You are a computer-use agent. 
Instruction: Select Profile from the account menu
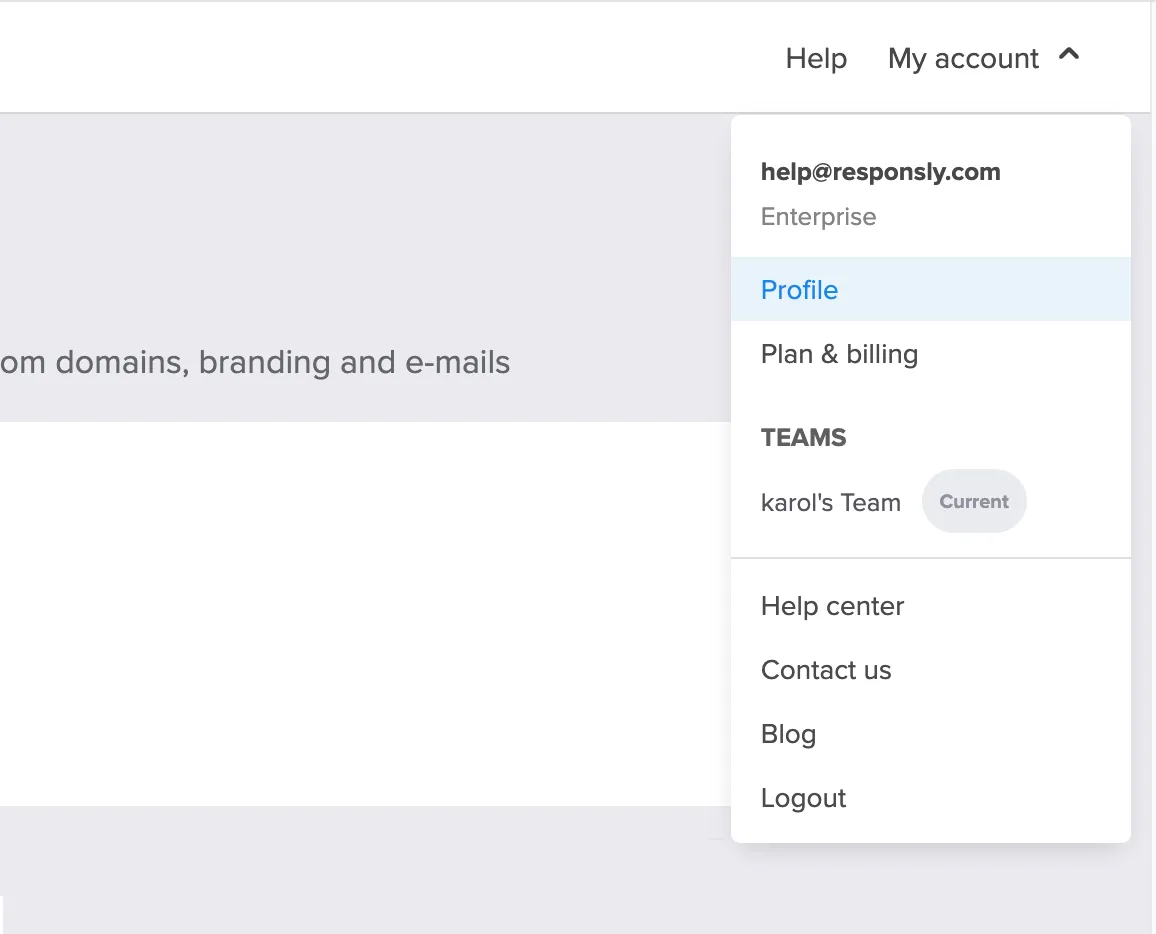coord(799,289)
